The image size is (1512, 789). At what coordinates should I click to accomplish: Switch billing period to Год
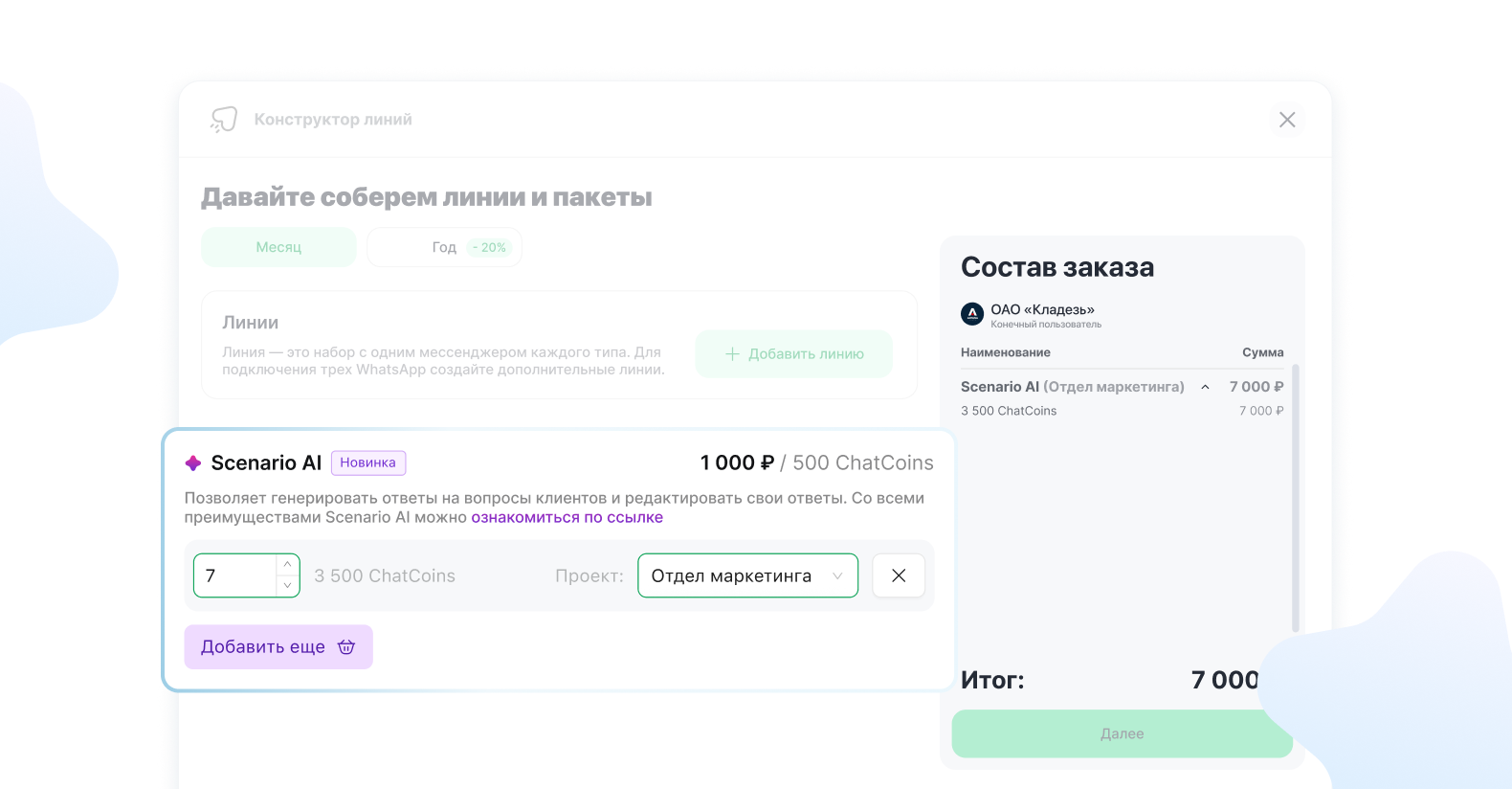(443, 247)
